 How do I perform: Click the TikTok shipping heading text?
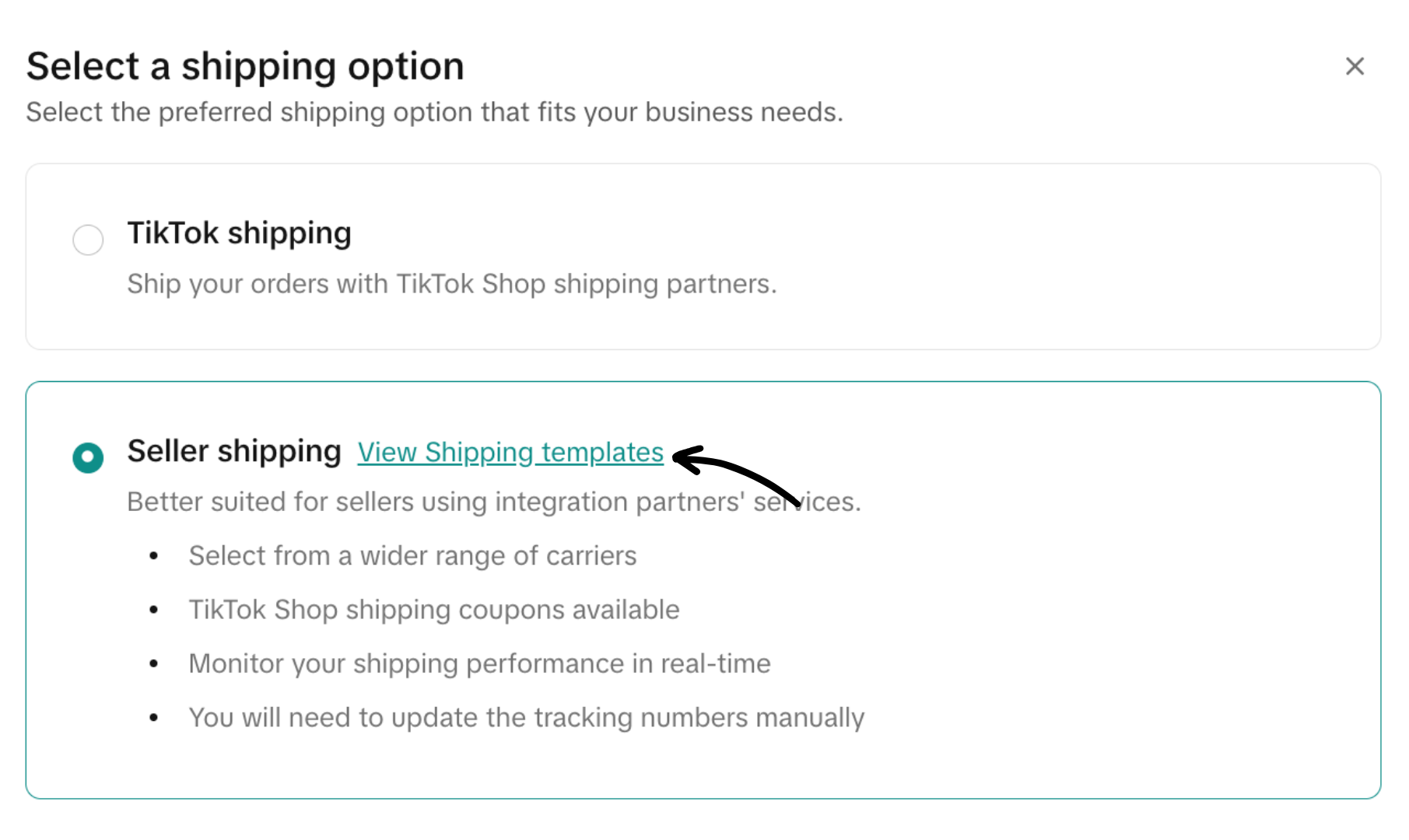tap(239, 233)
